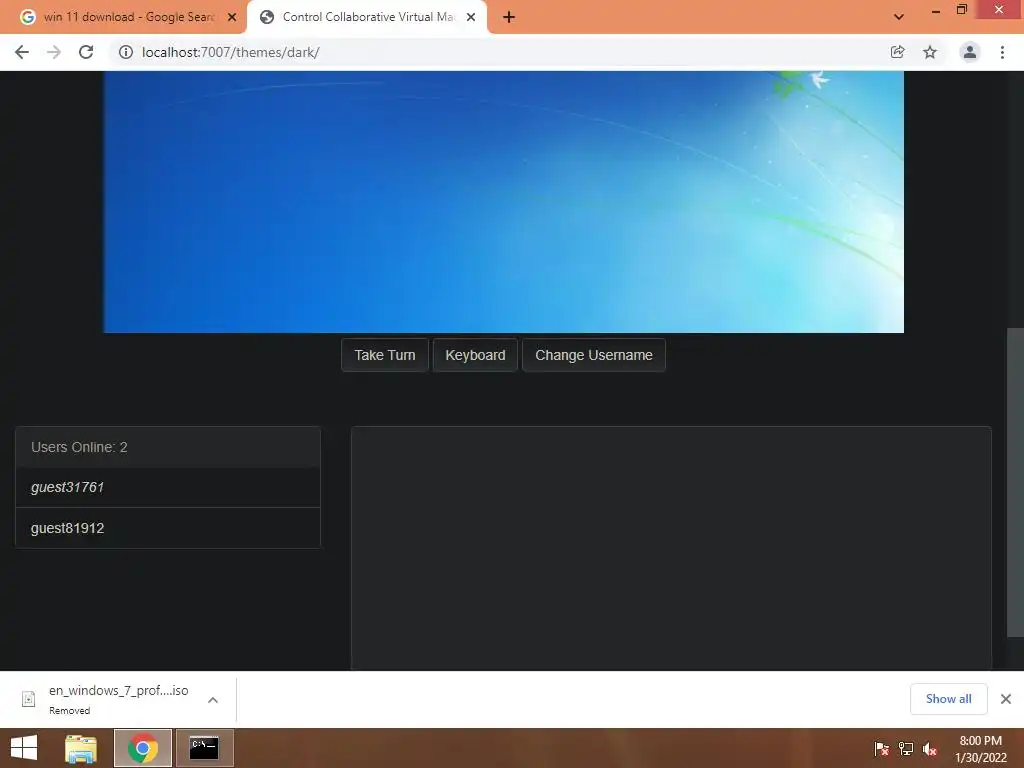
Task: Share this page icon in address bar
Action: click(897, 52)
